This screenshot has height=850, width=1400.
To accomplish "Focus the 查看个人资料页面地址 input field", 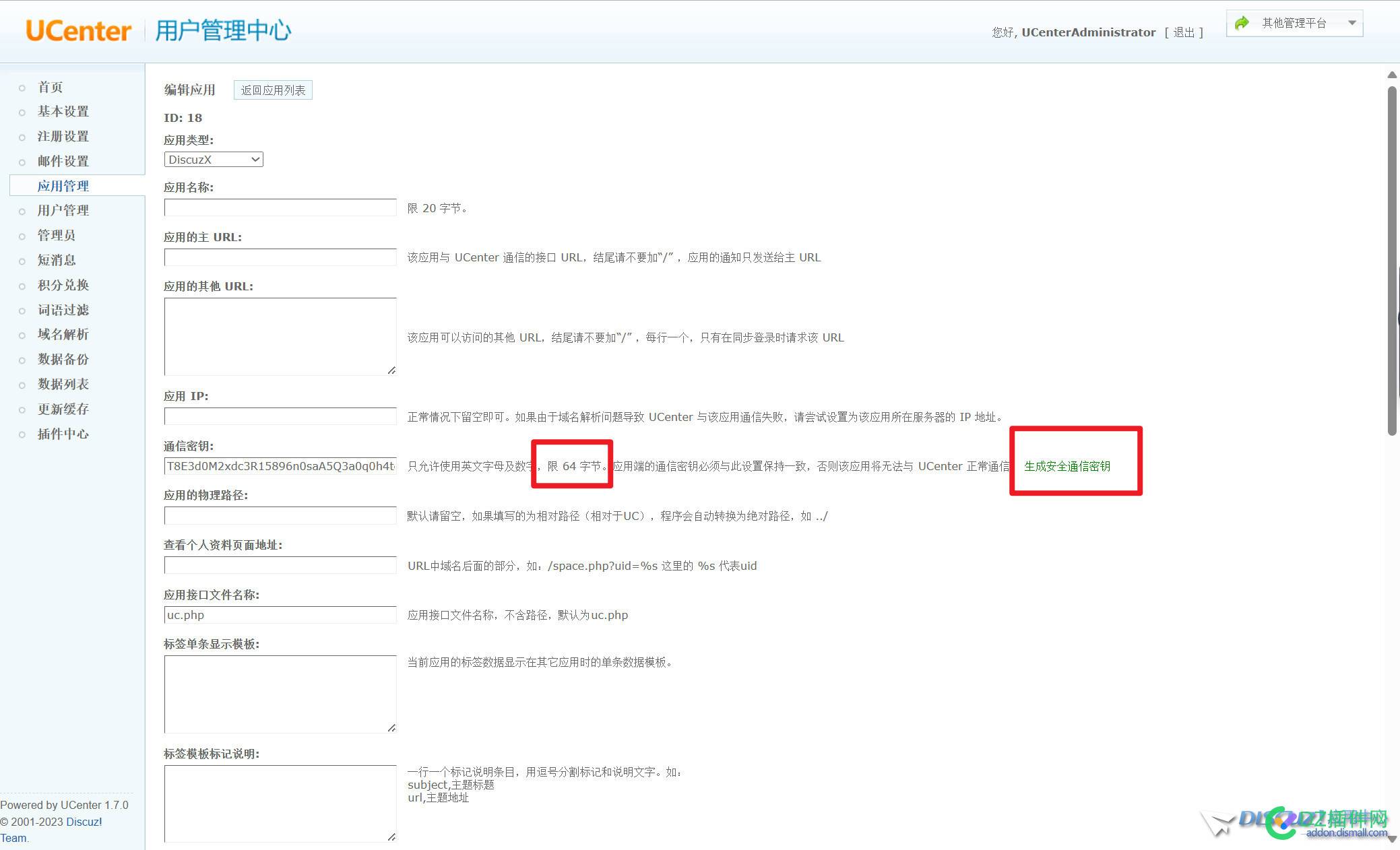I will click(x=280, y=565).
